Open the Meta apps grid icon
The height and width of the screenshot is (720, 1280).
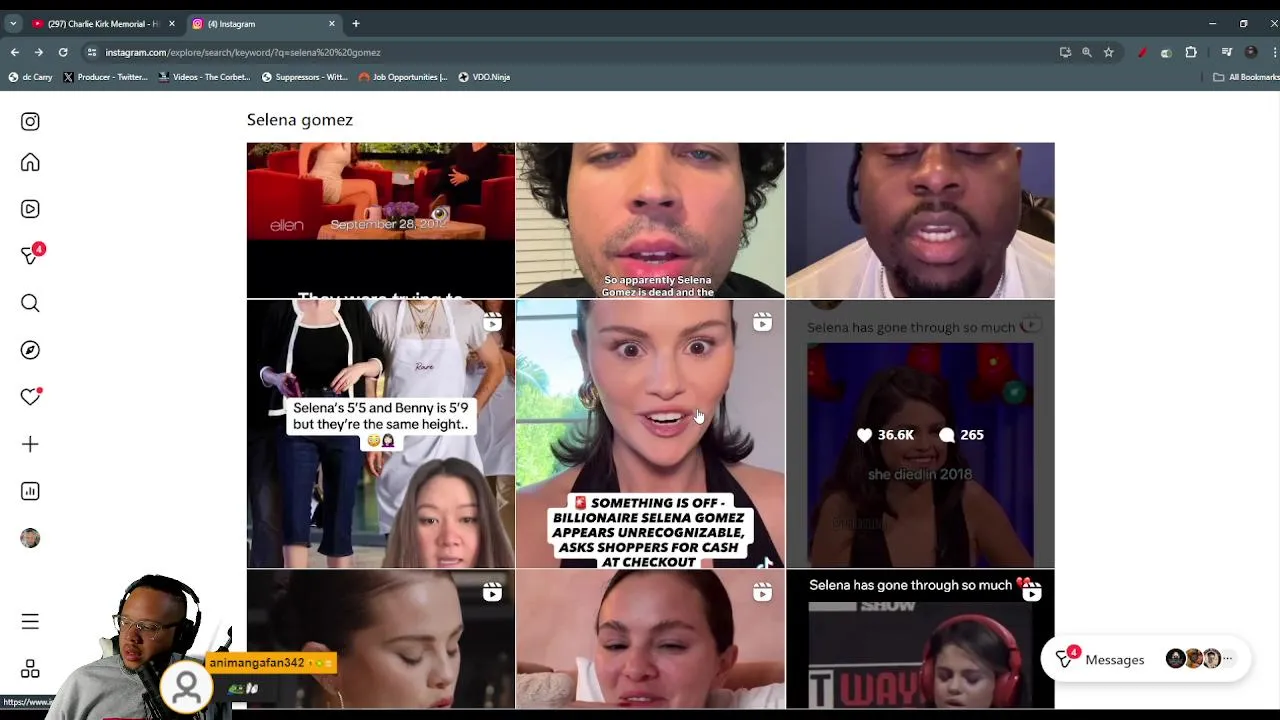coord(30,669)
